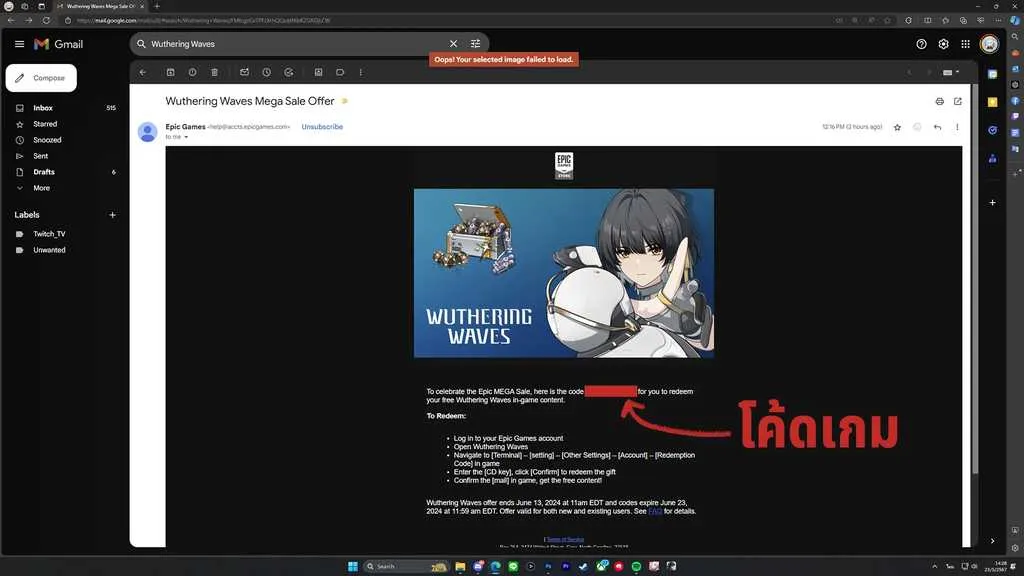
Task: Click the Compose button
Action: pyautogui.click(x=41, y=78)
